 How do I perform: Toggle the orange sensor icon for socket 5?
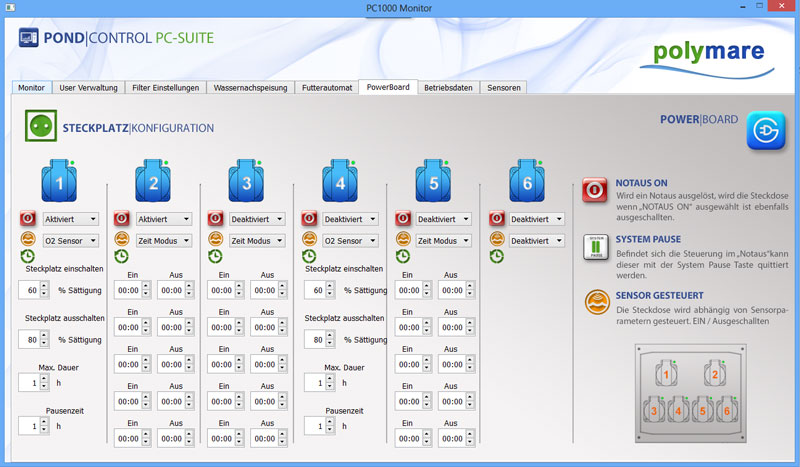[x=403, y=240]
